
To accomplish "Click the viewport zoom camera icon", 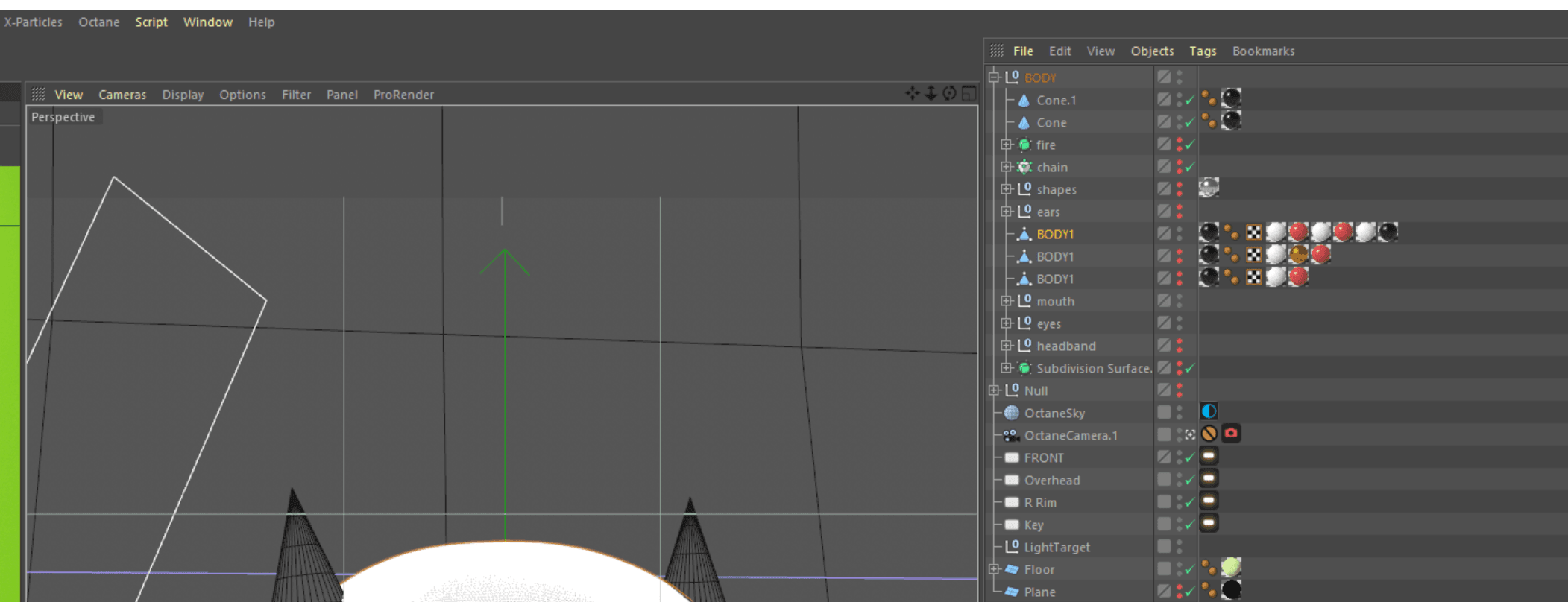I will click(931, 93).
